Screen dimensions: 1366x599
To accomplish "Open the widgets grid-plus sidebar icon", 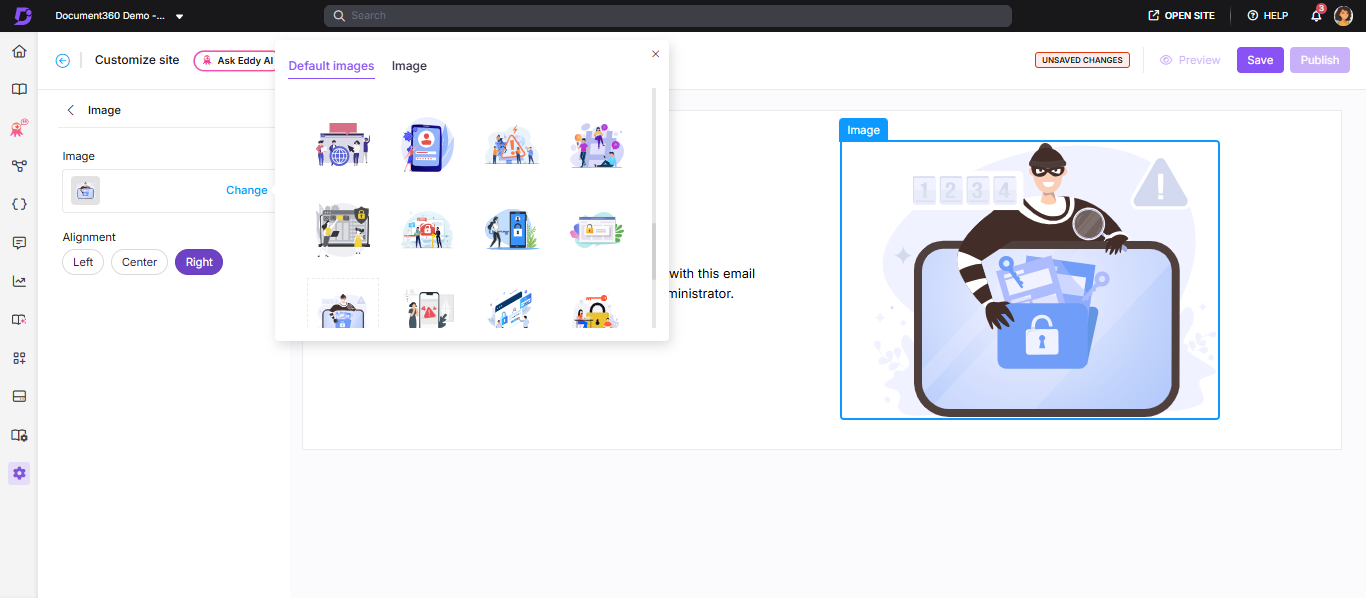I will [x=19, y=358].
